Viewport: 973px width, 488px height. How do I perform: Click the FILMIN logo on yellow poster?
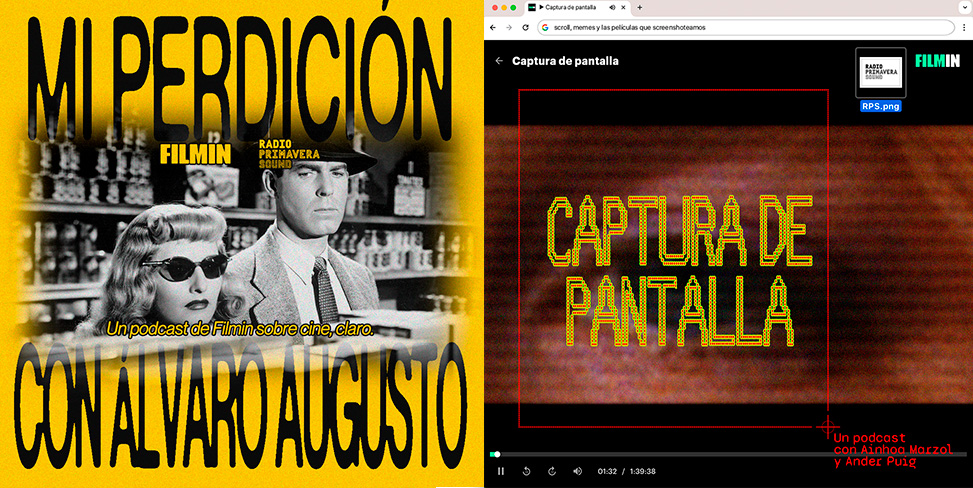click(195, 154)
